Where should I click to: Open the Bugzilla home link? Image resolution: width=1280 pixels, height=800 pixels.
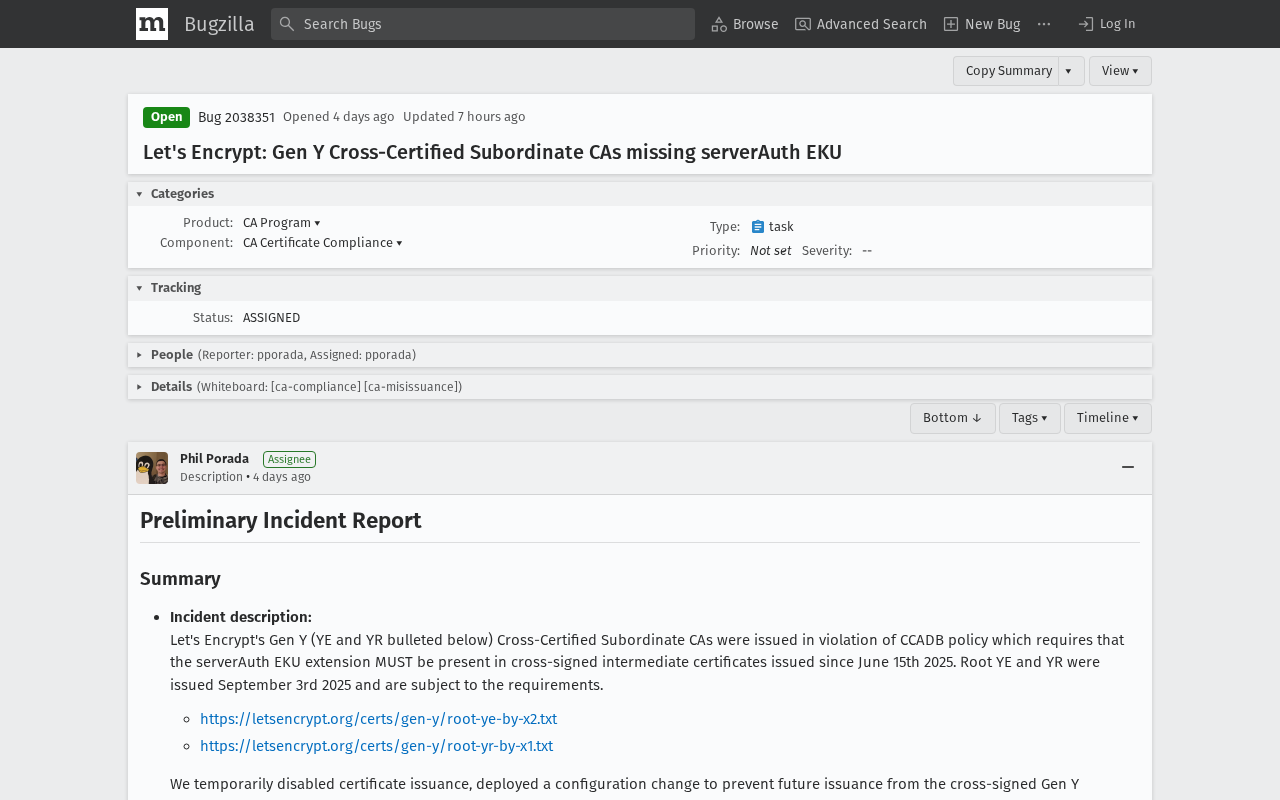219,24
